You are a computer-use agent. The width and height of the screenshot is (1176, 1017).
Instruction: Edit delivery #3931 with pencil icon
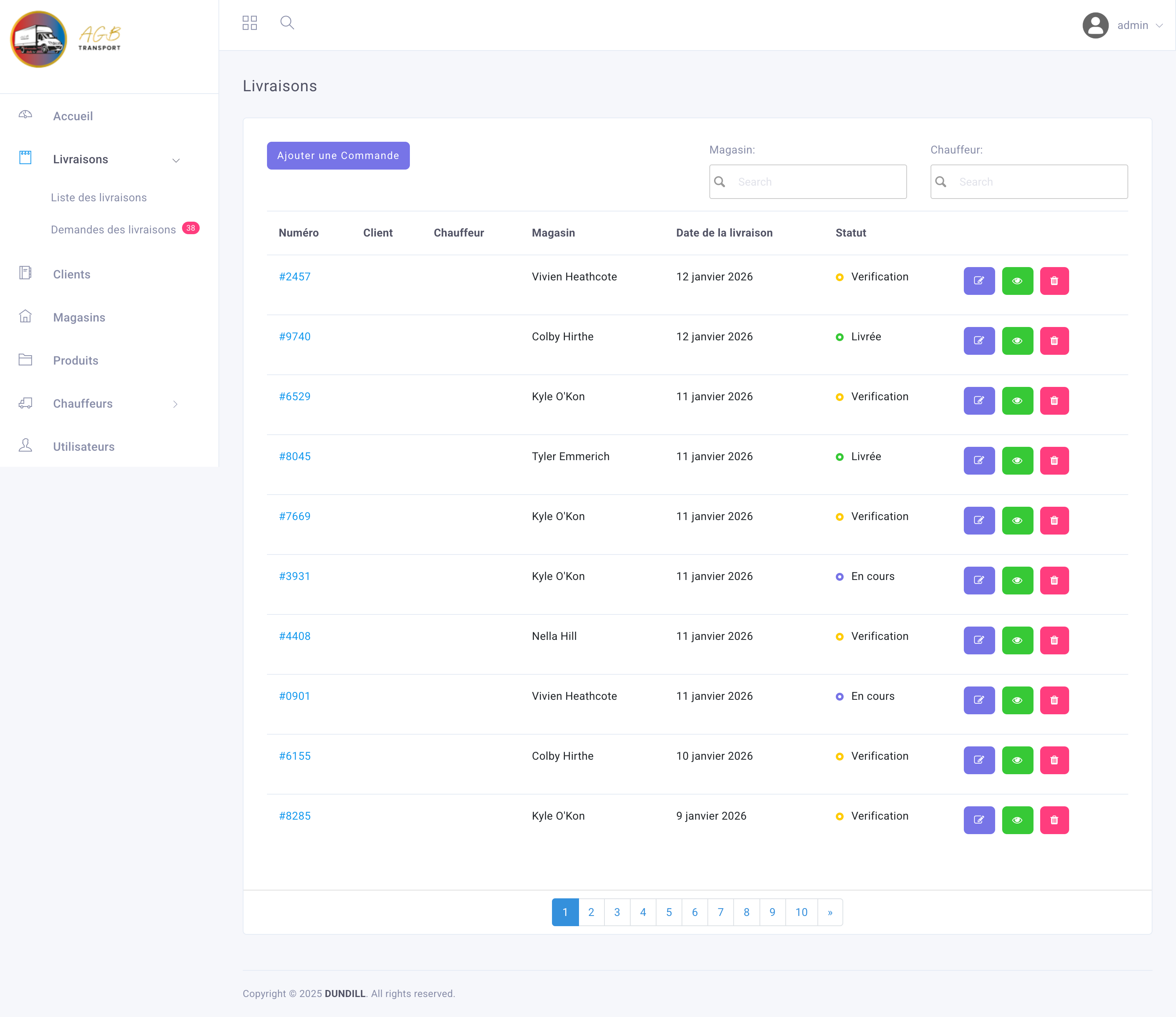pos(979,580)
